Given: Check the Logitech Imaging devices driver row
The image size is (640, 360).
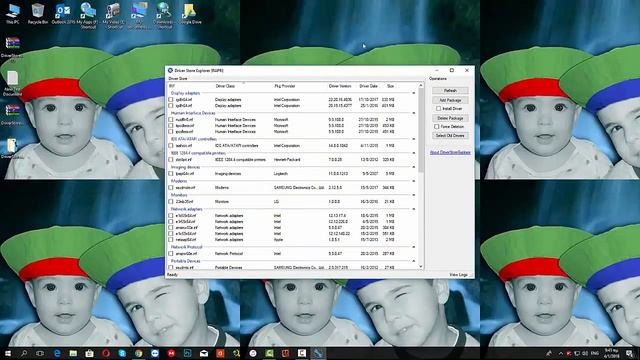Looking at the screenshot, I should click(171, 173).
